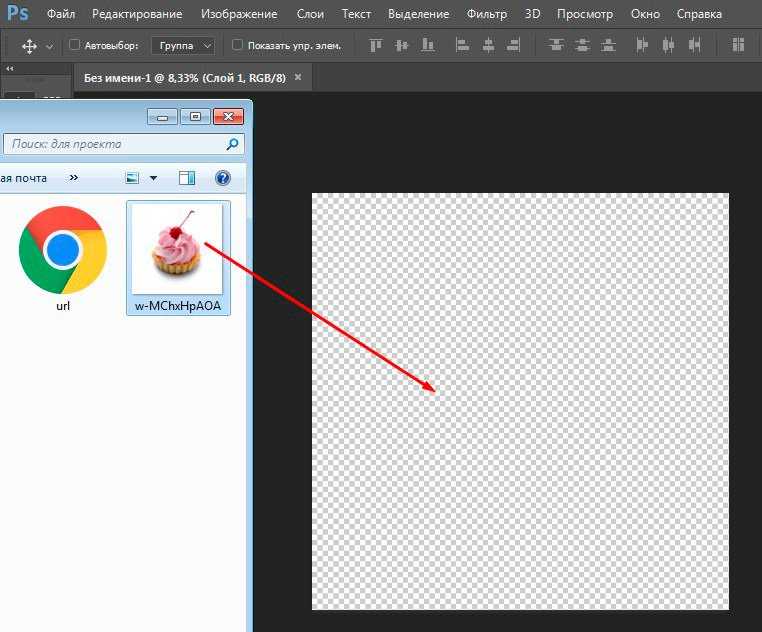This screenshot has width=762, height=632.
Task: Open the Справка menu
Action: tap(699, 14)
